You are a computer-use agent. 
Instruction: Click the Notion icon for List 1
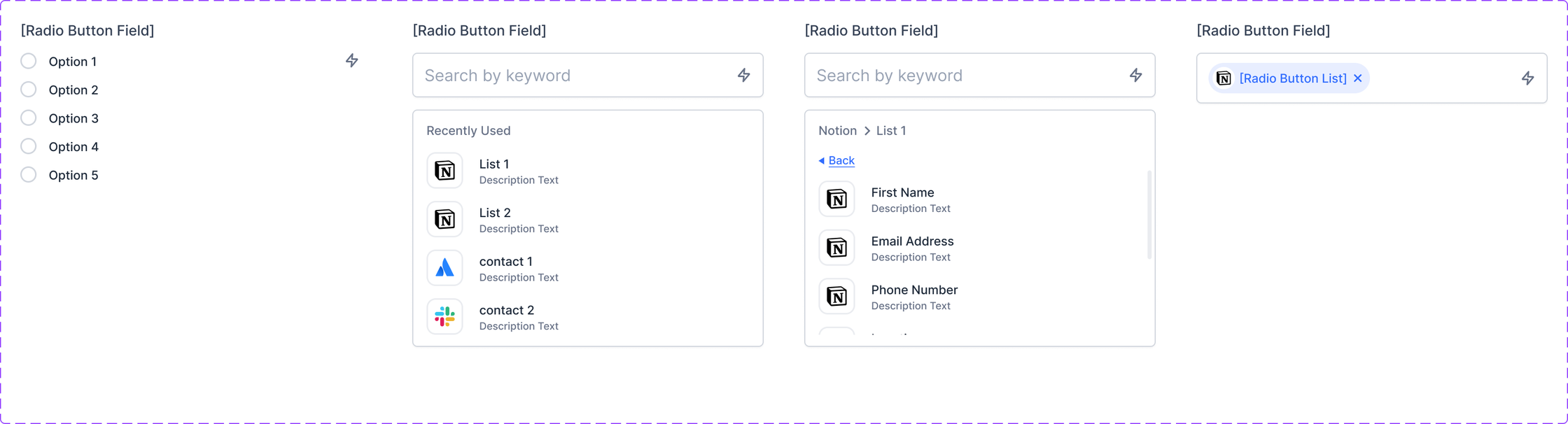pos(445,171)
